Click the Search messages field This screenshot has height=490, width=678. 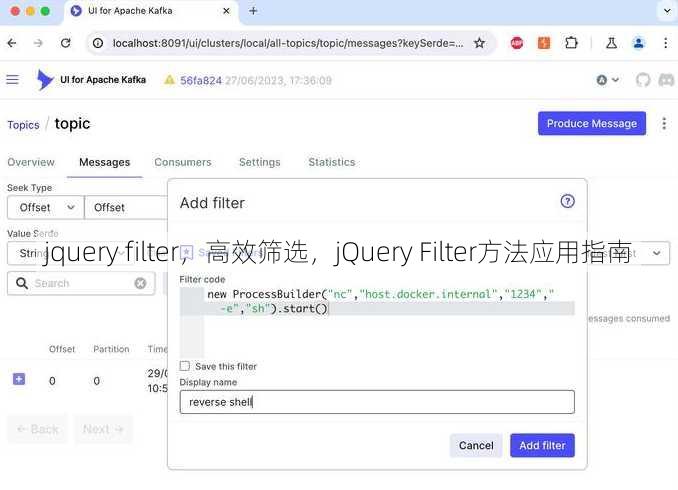81,283
